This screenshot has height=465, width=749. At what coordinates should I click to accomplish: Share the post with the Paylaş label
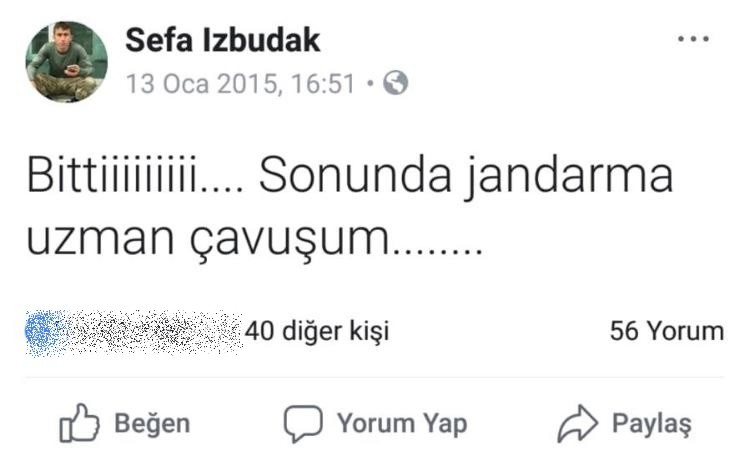click(652, 424)
